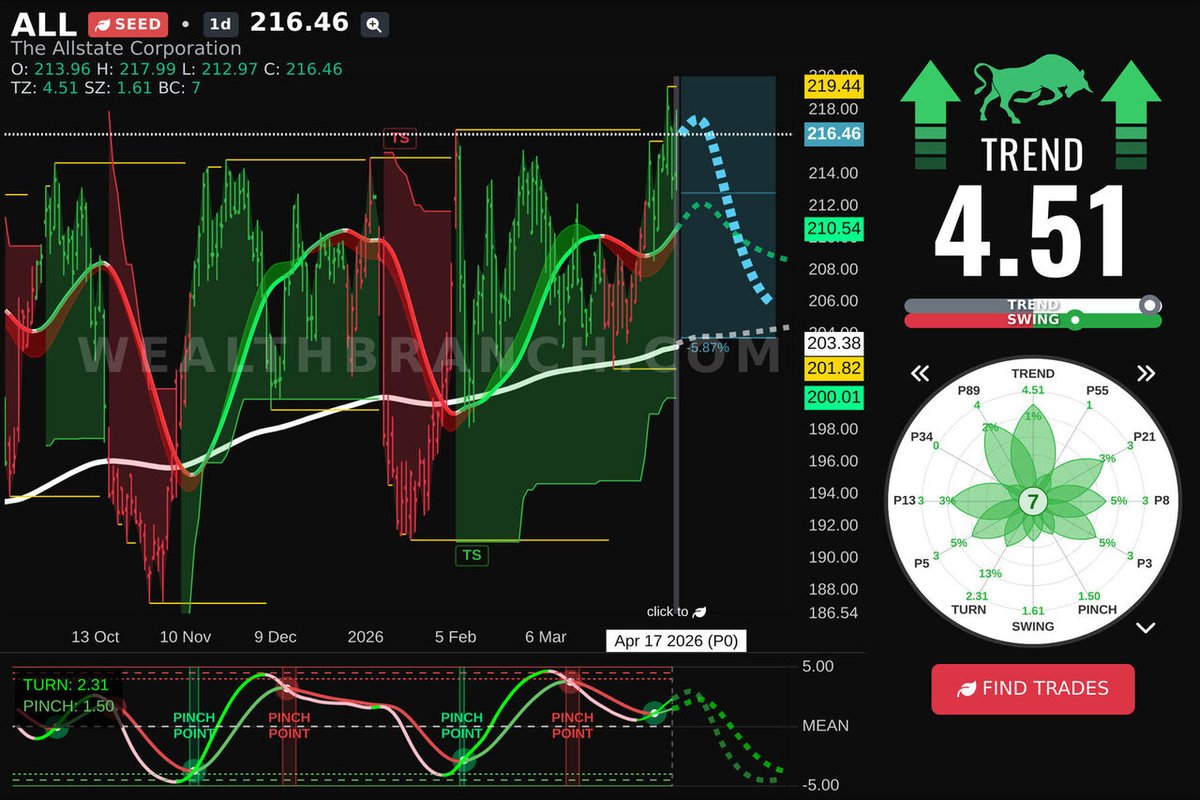
Task: Click the left double-chevron beside the radar
Action: coord(919,371)
